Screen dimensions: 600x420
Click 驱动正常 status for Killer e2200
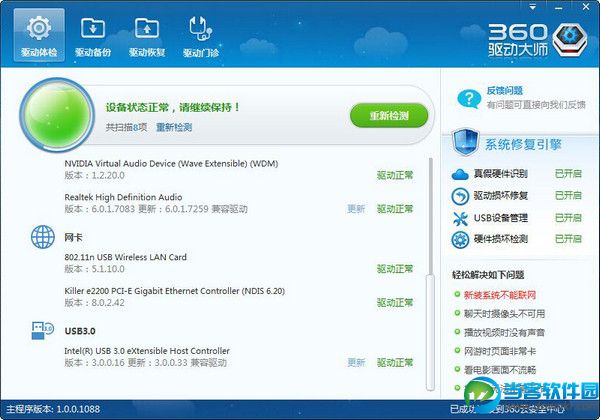(395, 303)
